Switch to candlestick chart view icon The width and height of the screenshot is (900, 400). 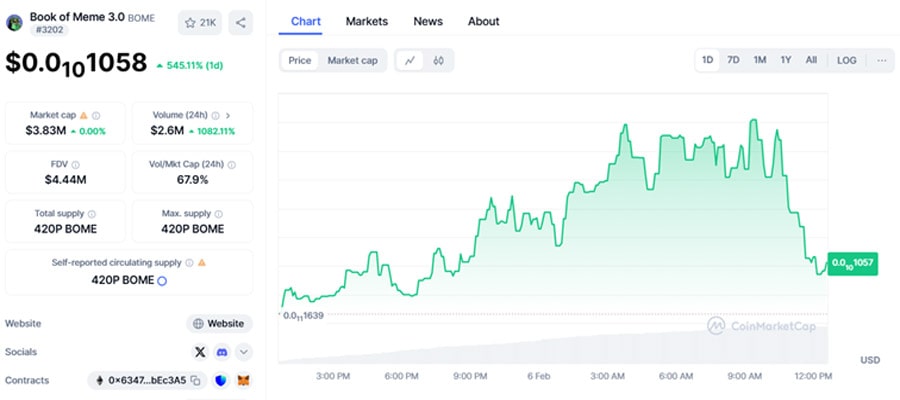pyautogui.click(x=438, y=61)
